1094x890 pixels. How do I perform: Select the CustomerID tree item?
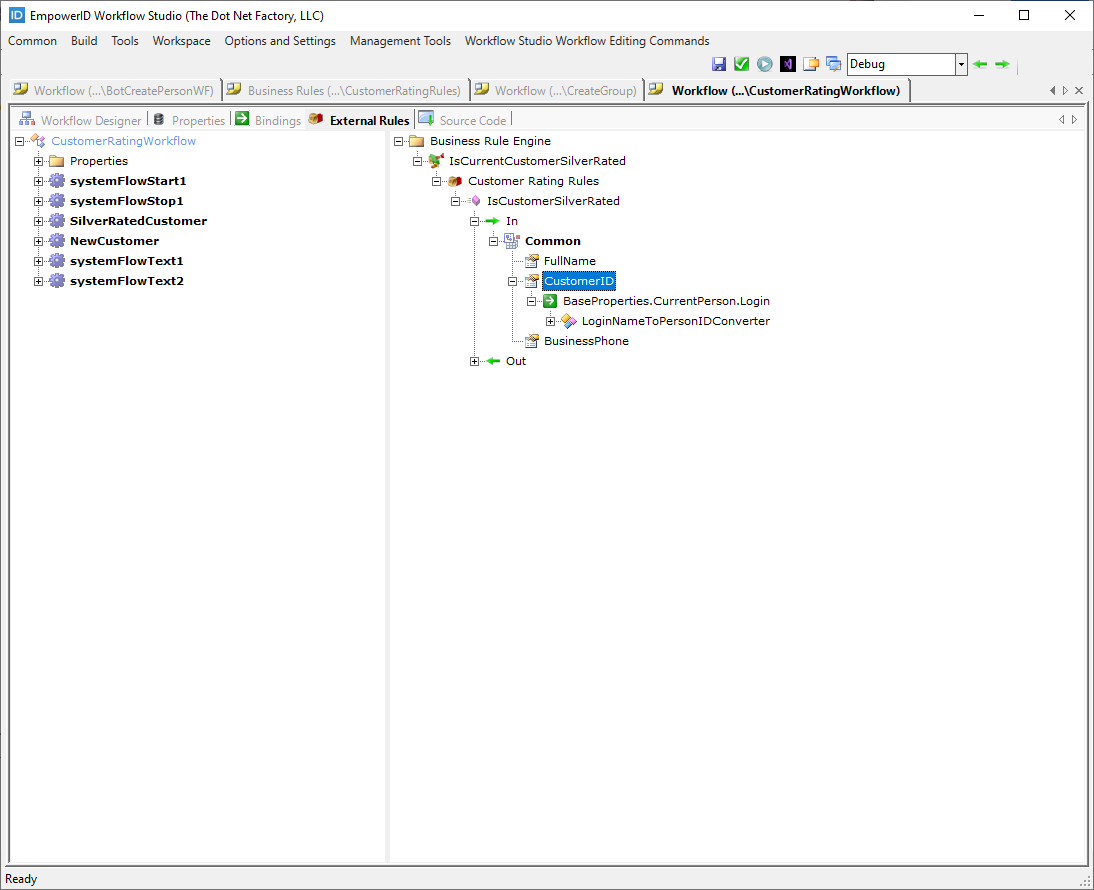tap(578, 281)
